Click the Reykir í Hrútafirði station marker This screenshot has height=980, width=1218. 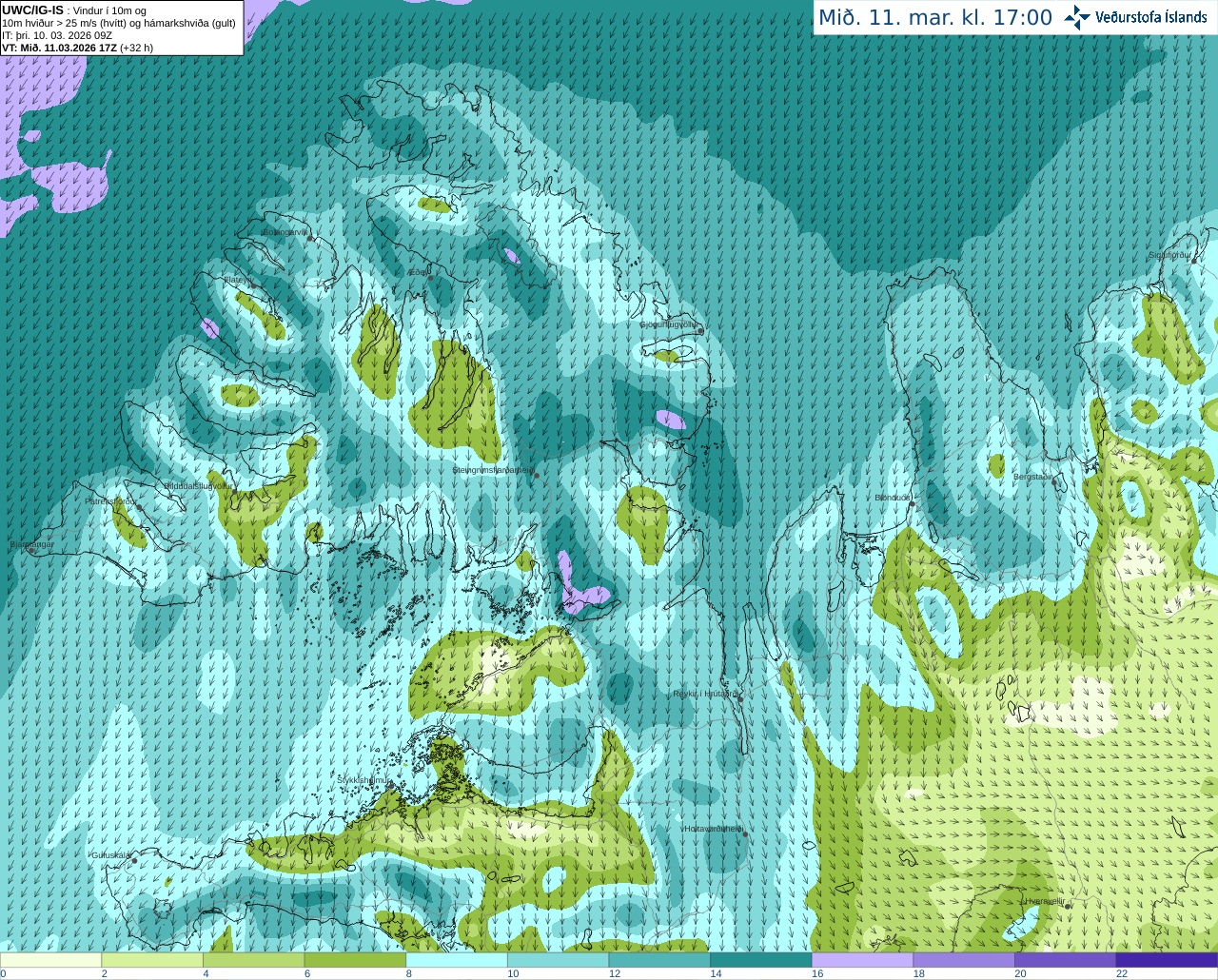click(x=739, y=698)
